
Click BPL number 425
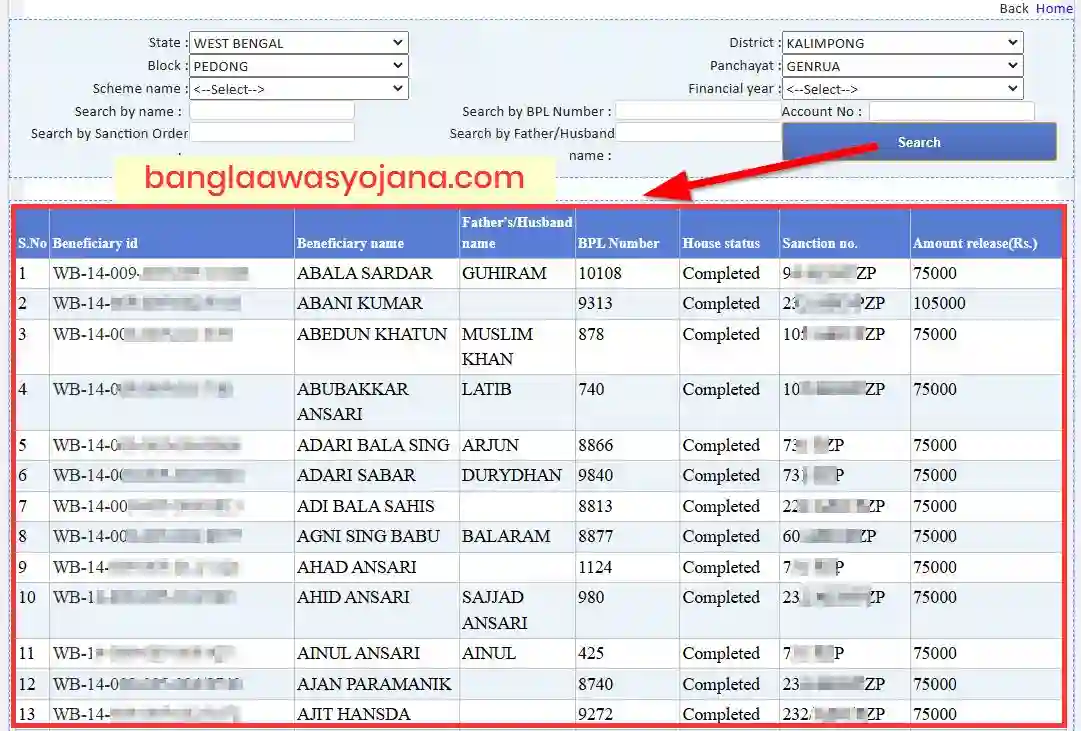click(591, 653)
